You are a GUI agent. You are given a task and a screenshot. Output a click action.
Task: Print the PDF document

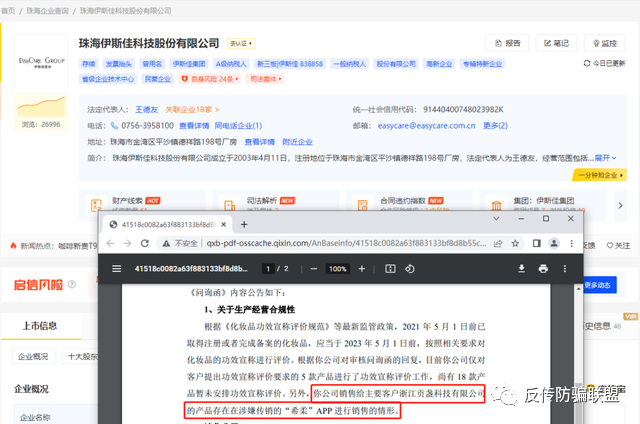pos(543,269)
